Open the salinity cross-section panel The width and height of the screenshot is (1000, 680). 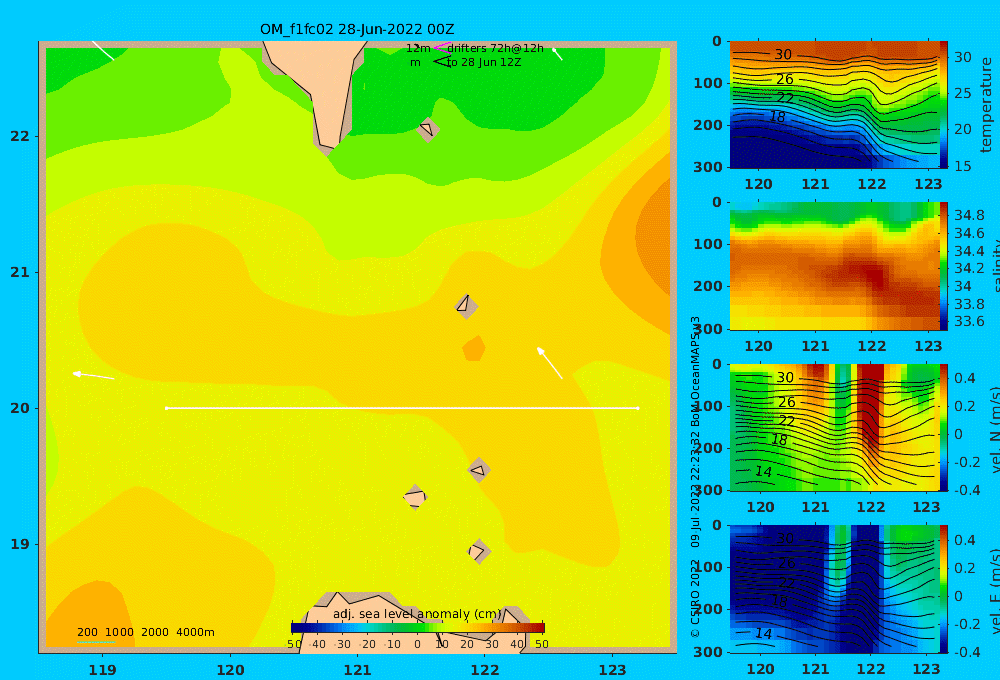pos(834,266)
